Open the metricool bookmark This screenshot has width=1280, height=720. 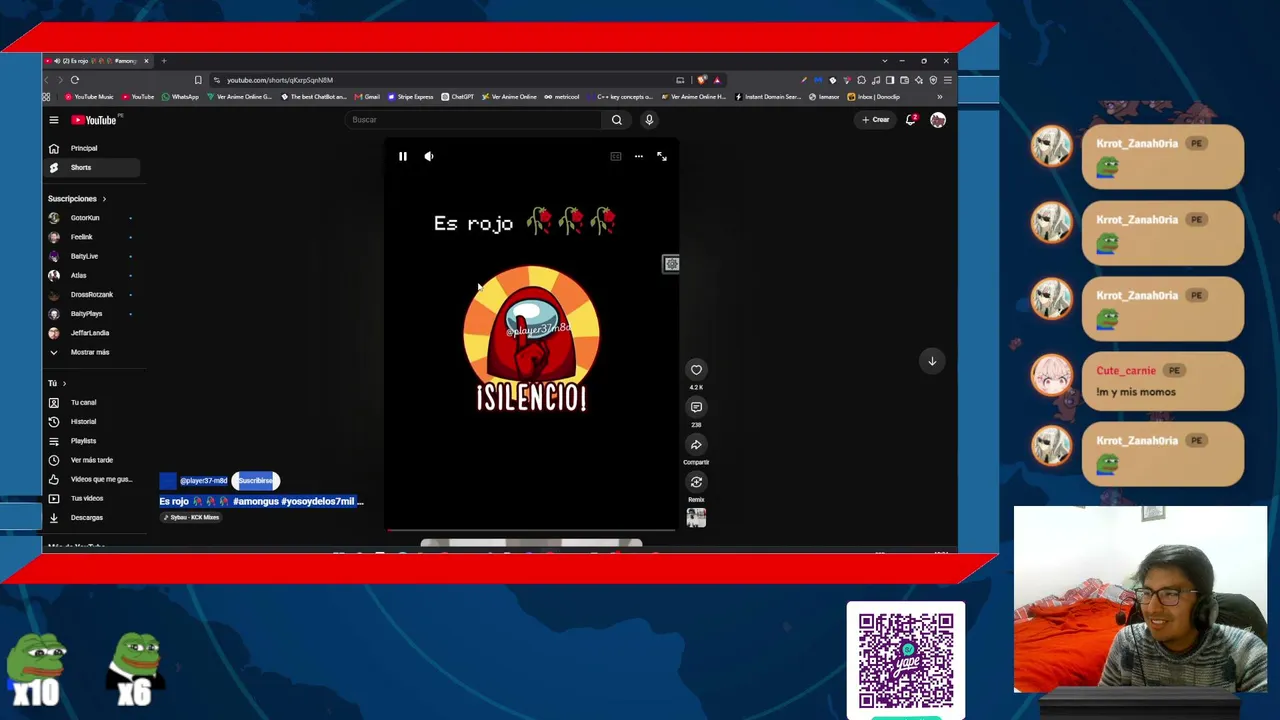[562, 97]
